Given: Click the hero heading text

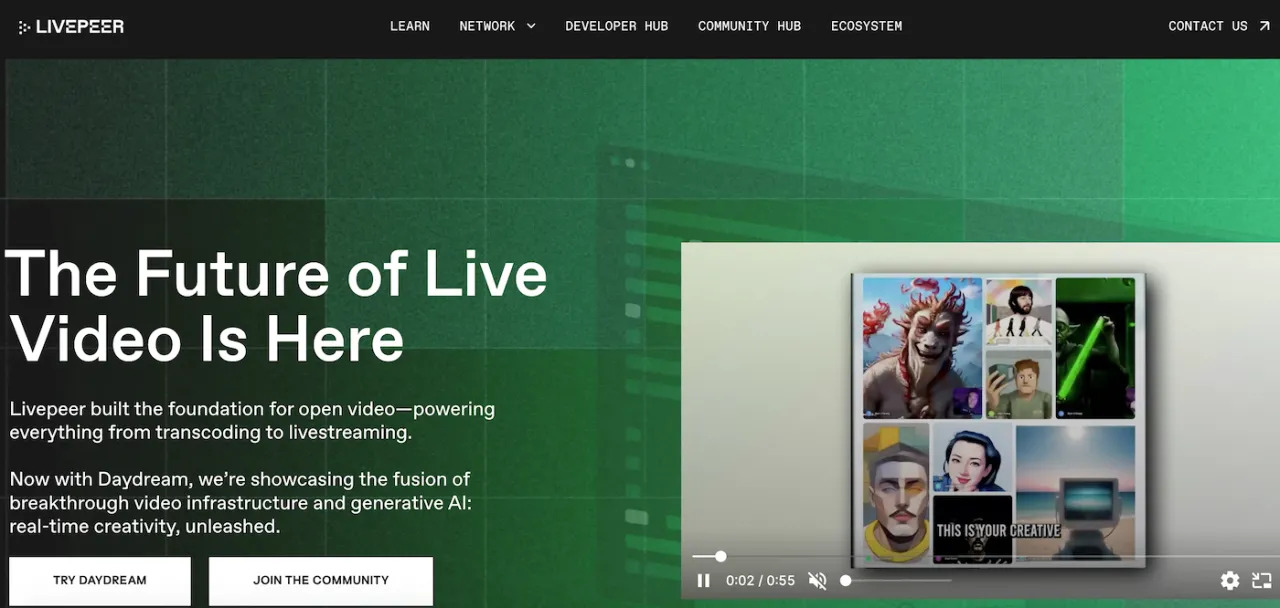Looking at the screenshot, I should (x=276, y=305).
